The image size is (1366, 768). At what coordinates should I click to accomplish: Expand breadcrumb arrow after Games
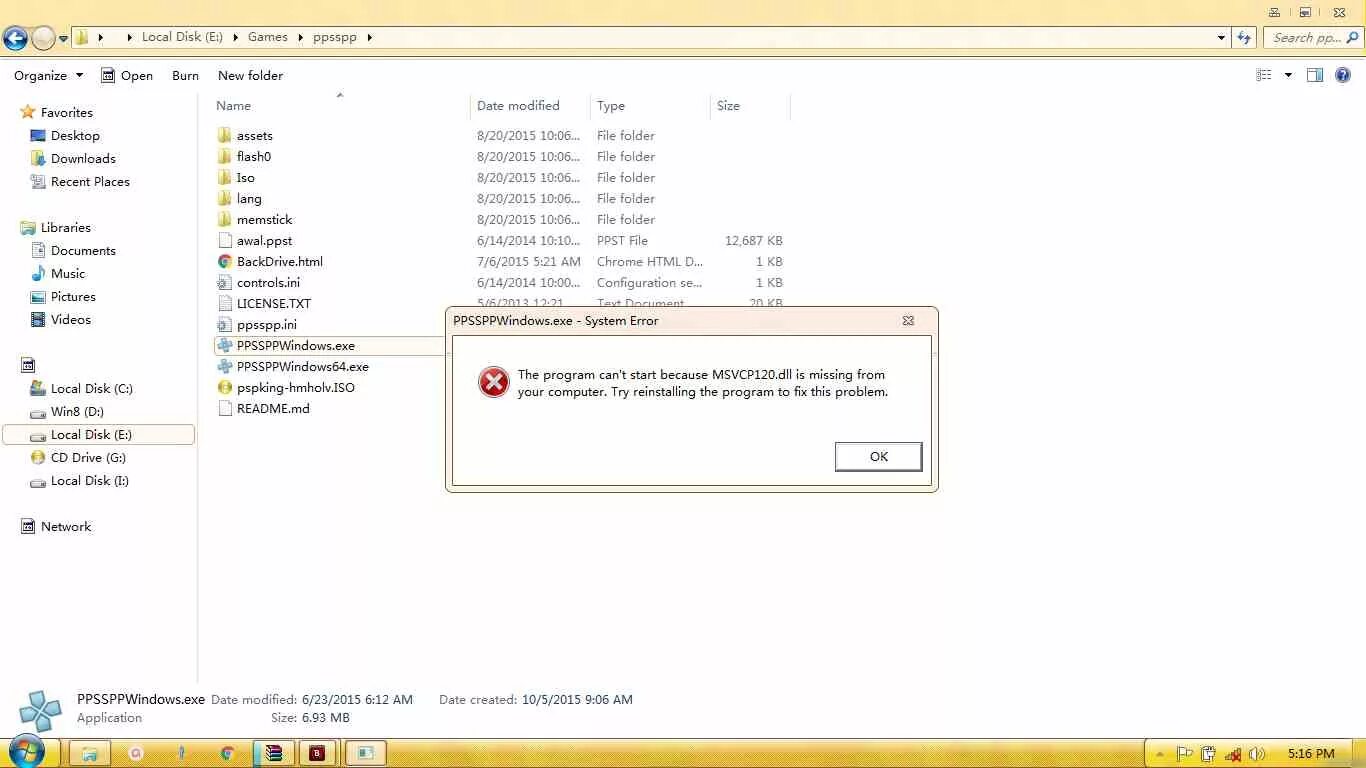coord(300,37)
